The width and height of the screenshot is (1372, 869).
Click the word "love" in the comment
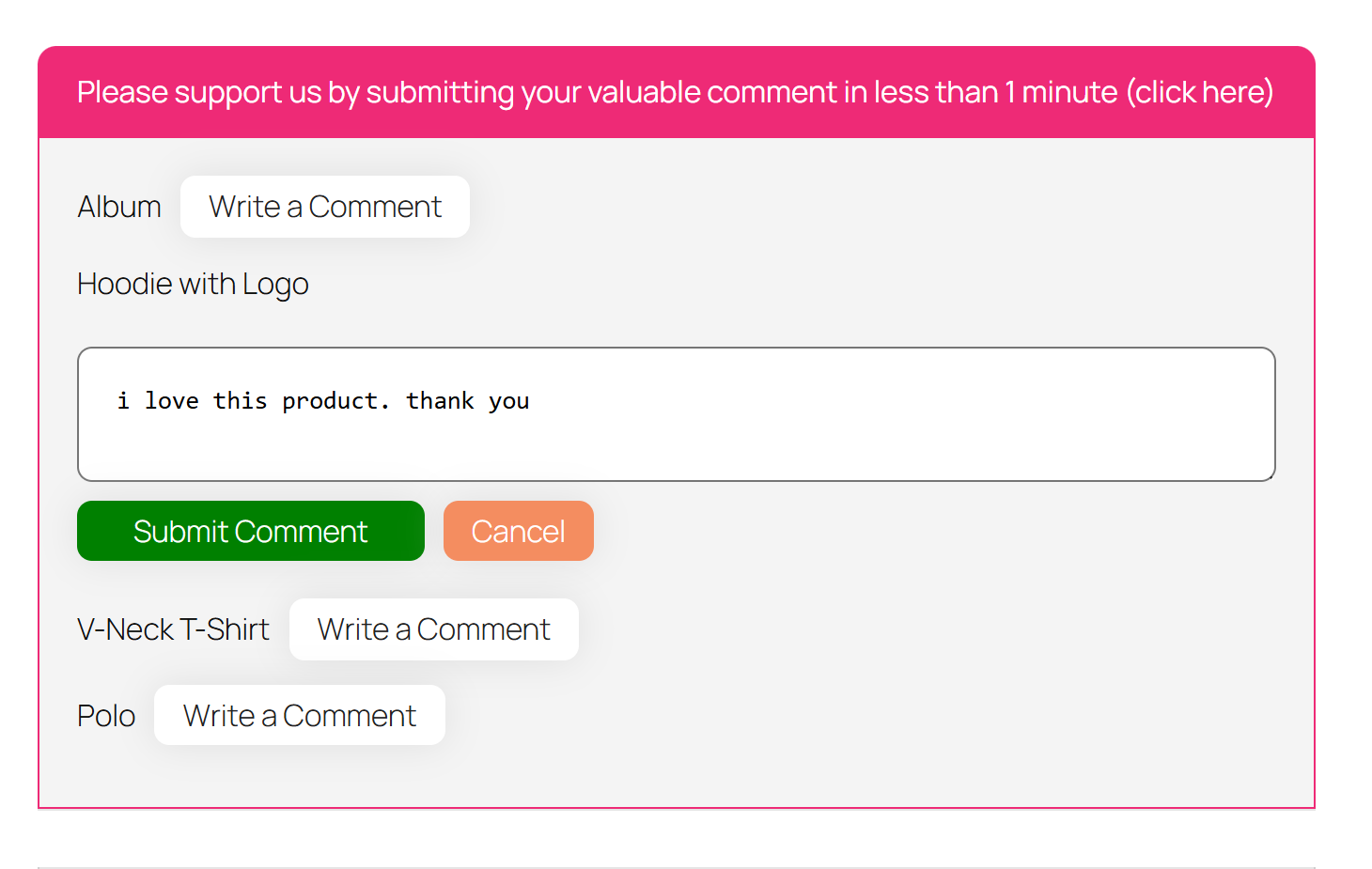coord(172,401)
